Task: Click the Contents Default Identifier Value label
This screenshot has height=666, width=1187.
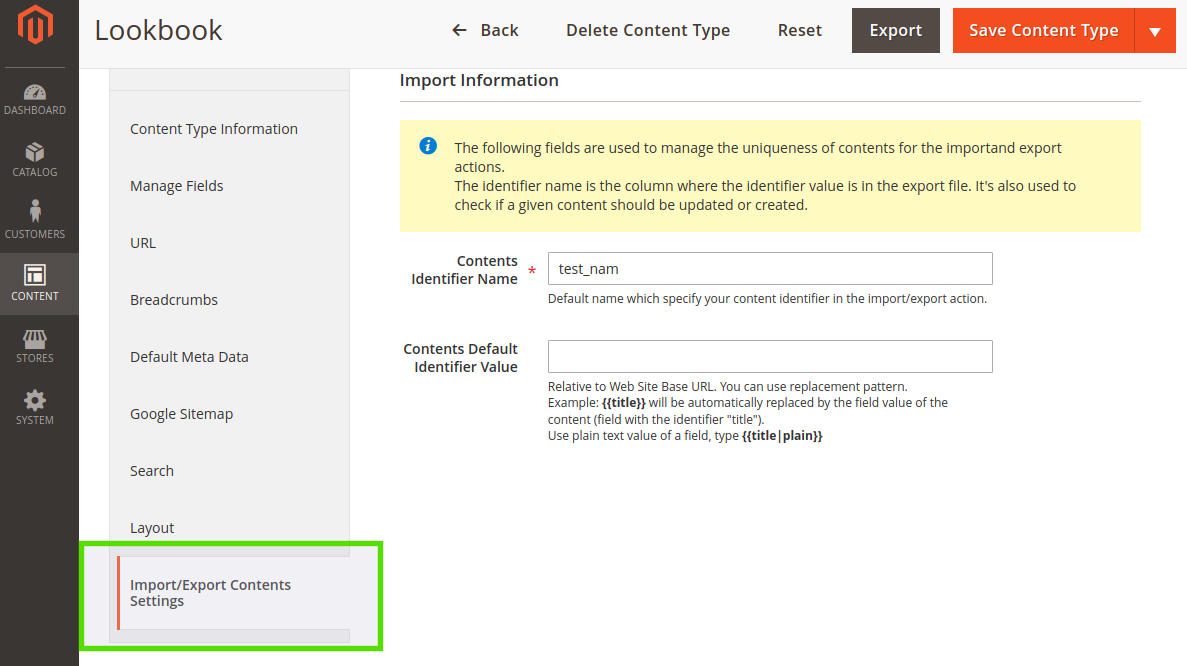Action: click(x=461, y=358)
